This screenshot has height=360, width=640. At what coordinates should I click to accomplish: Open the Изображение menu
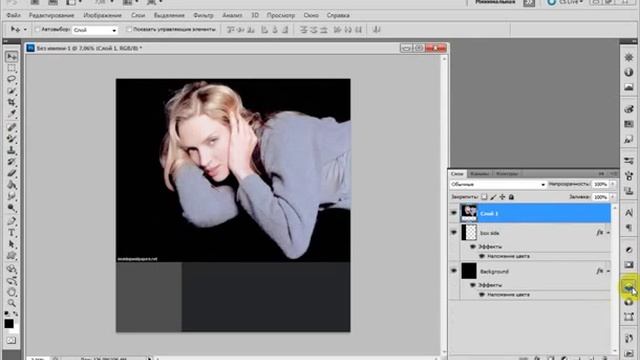(102, 15)
